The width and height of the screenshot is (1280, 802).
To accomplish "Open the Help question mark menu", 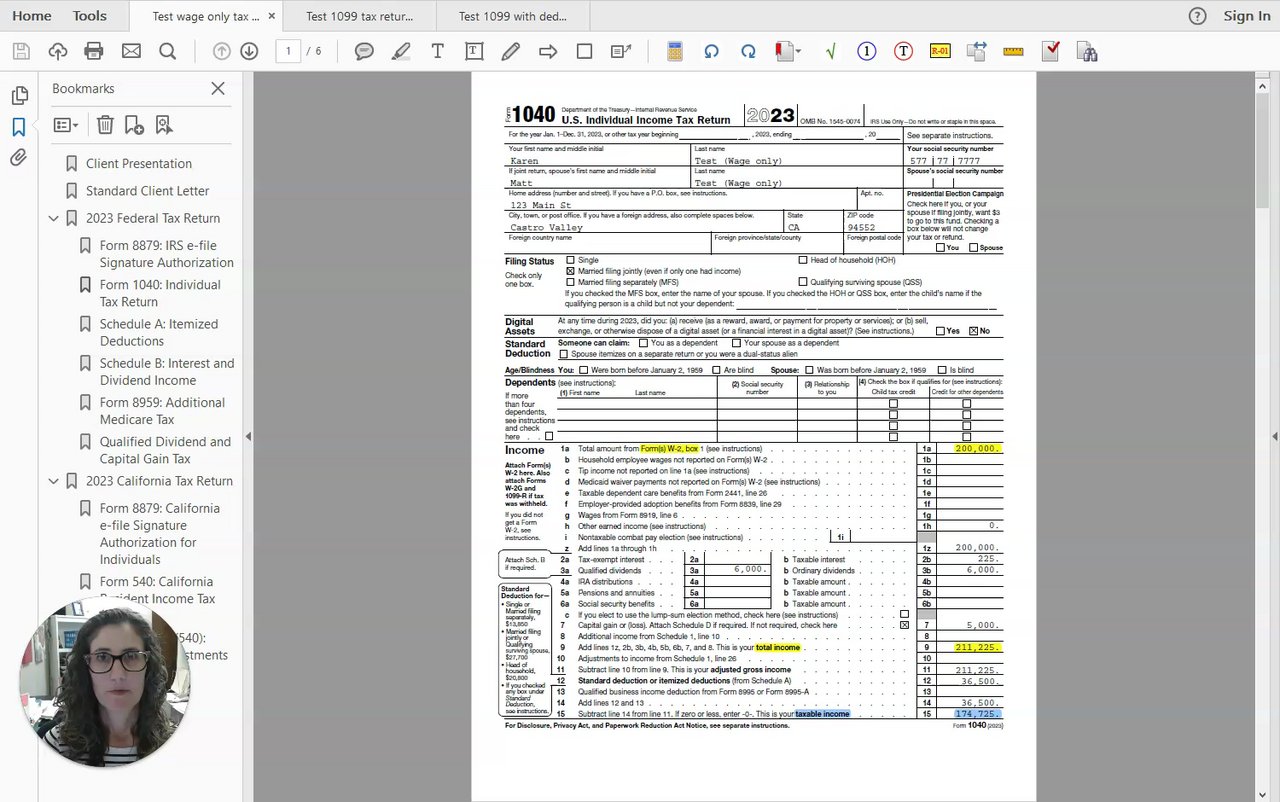I will point(1197,16).
